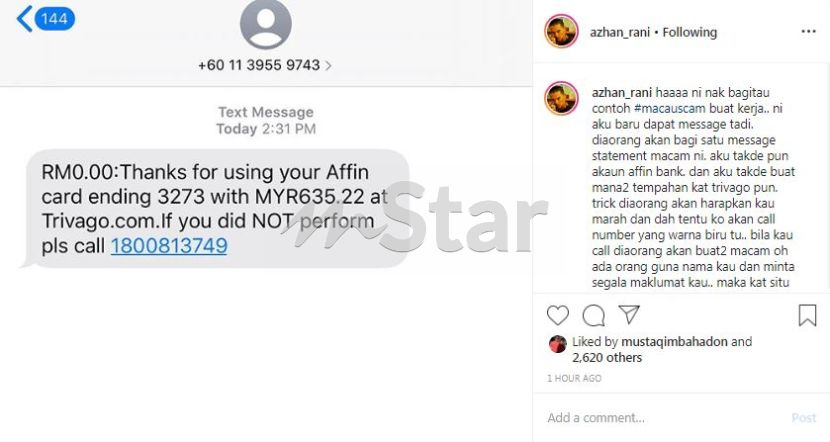Open the azhan_rani username in post header
Screen dimensions: 830x442
[620, 32]
